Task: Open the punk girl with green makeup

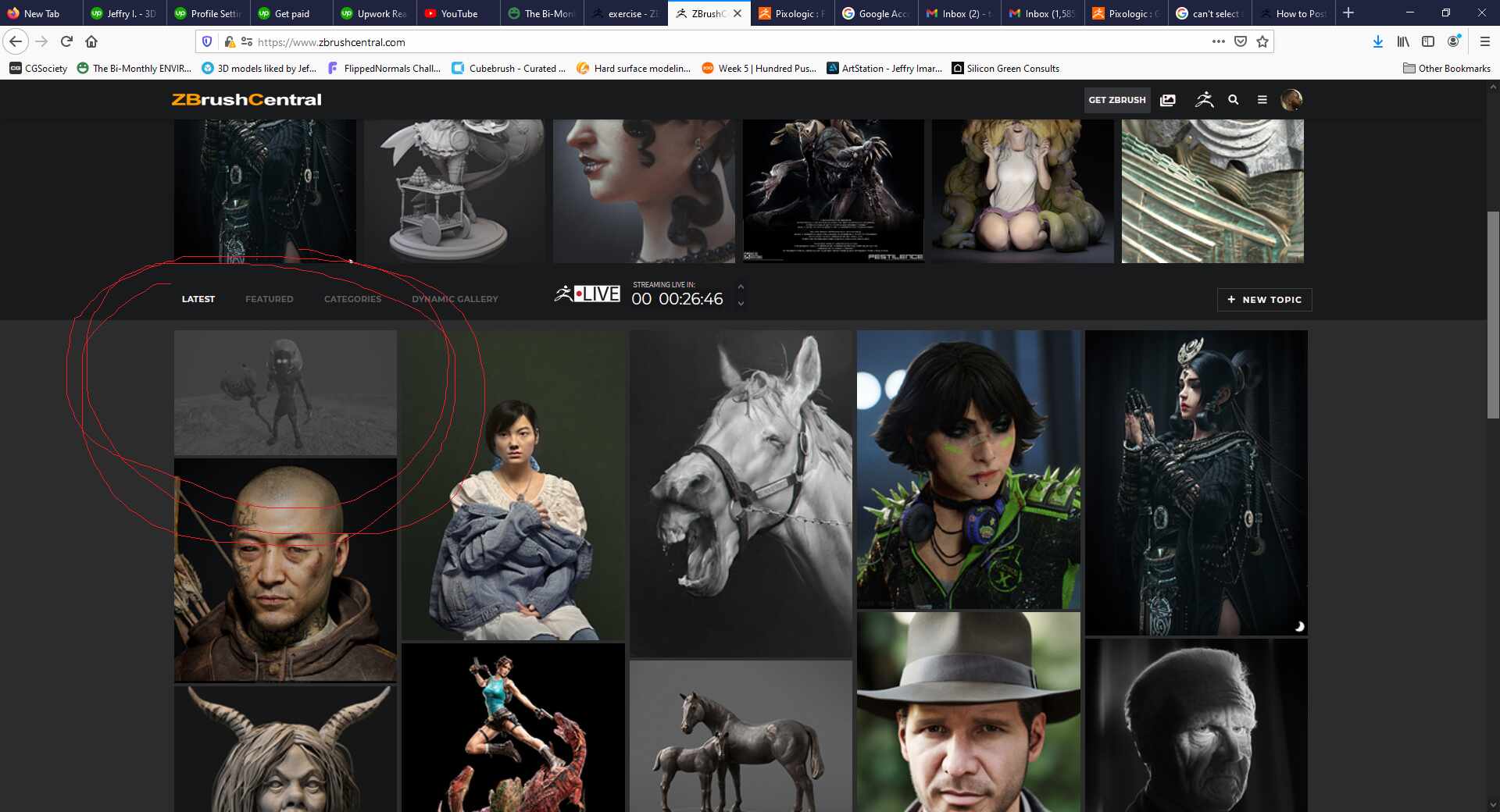Action: pyautogui.click(x=969, y=469)
